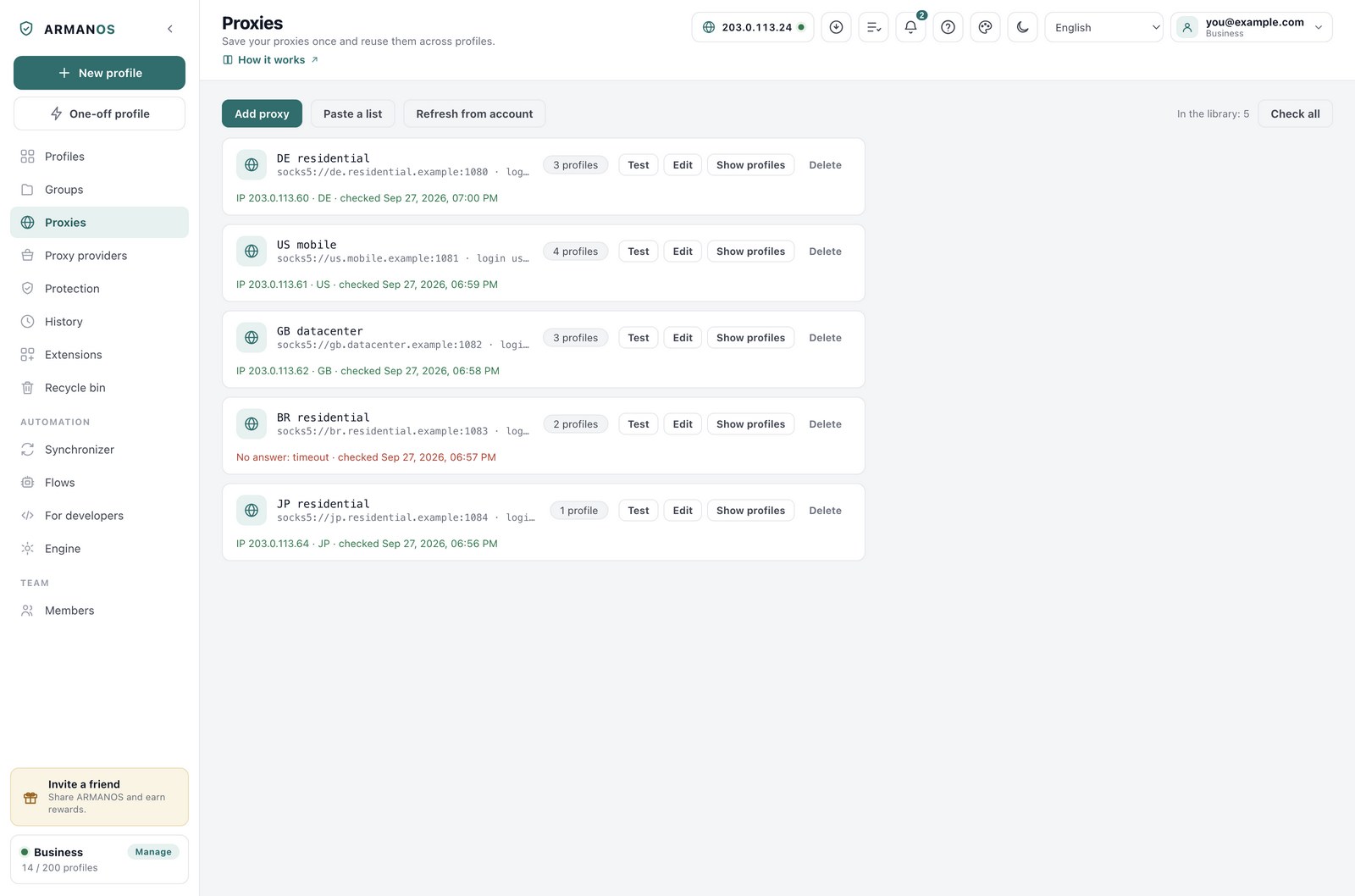Open Recycle bin in the sidebar
This screenshot has height=896, width=1355.
(x=99, y=388)
